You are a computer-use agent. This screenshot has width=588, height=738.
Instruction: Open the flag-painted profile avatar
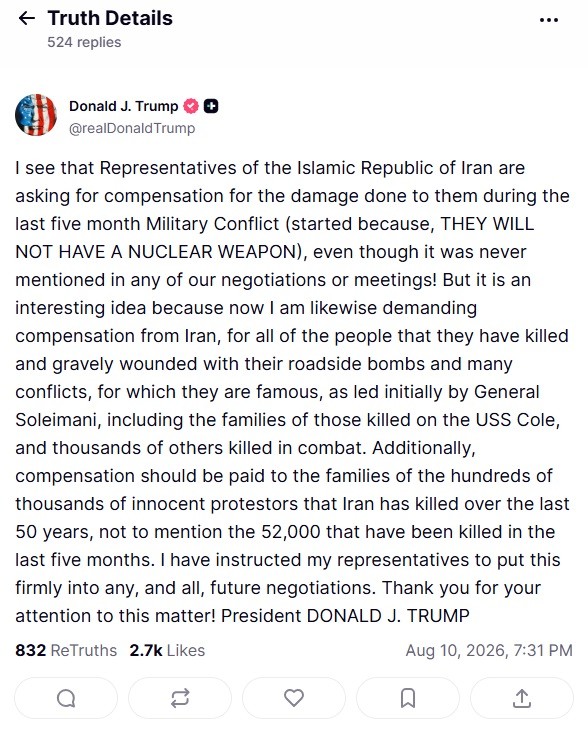click(36, 115)
